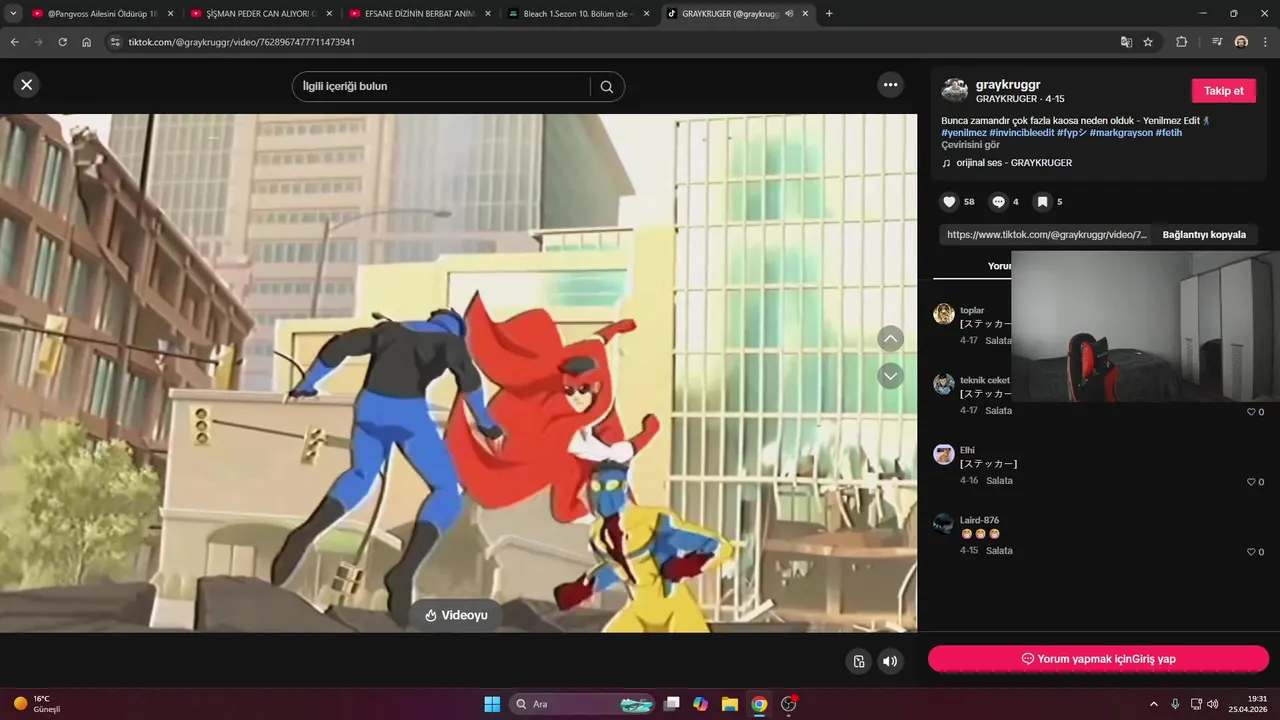This screenshot has height=720, width=1280.
Task: Like teknik ceket's comment heart
Action: (x=1250, y=412)
